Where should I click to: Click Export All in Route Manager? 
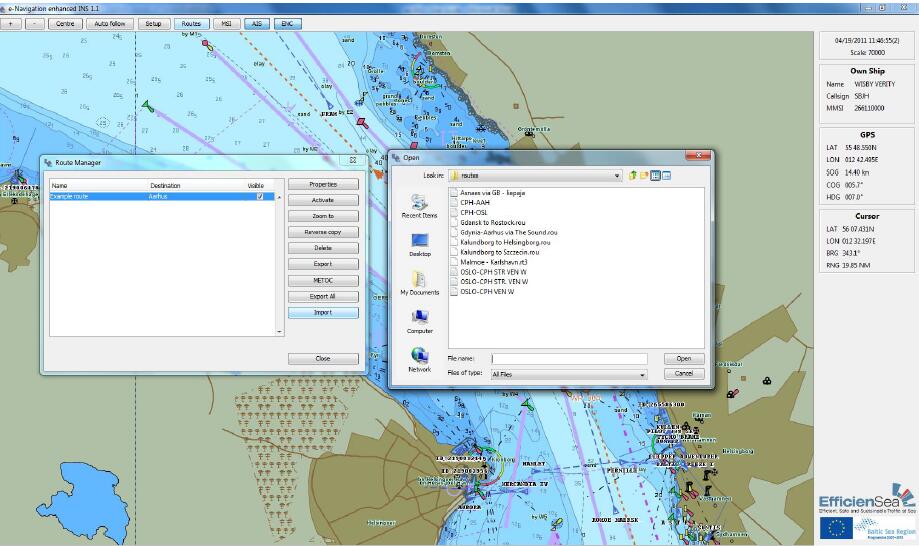click(323, 296)
